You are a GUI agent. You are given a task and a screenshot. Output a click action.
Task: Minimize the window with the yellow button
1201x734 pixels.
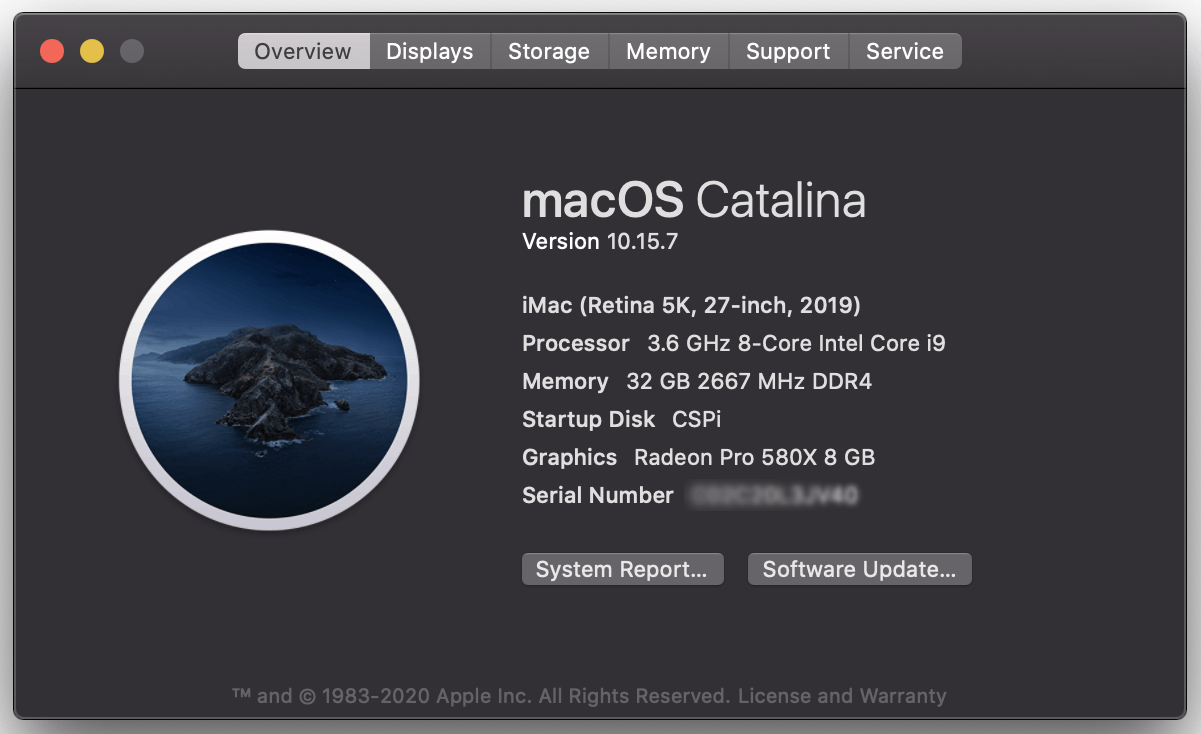pyautogui.click(x=92, y=51)
